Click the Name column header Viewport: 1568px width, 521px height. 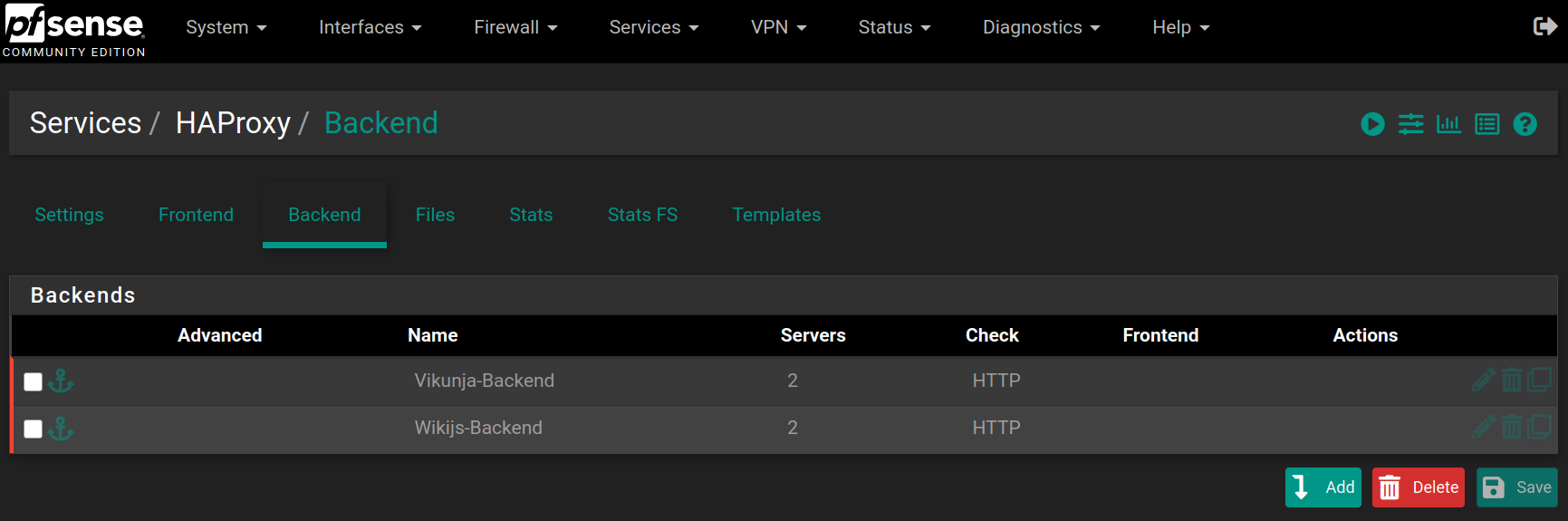(432, 335)
